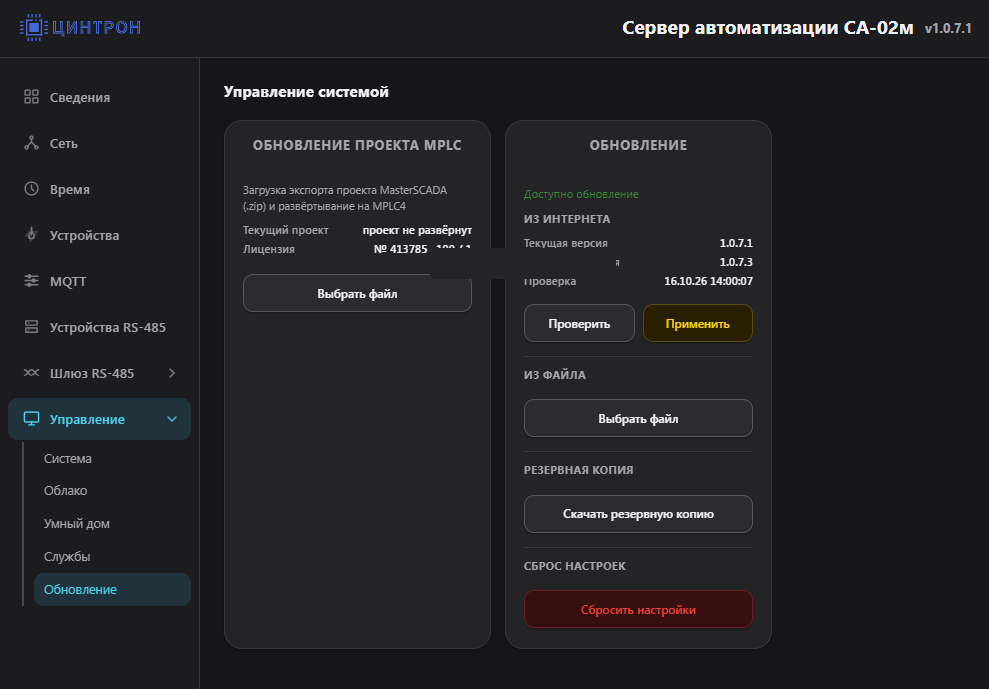Open the Устройства section
The width and height of the screenshot is (989, 689).
pos(99,235)
